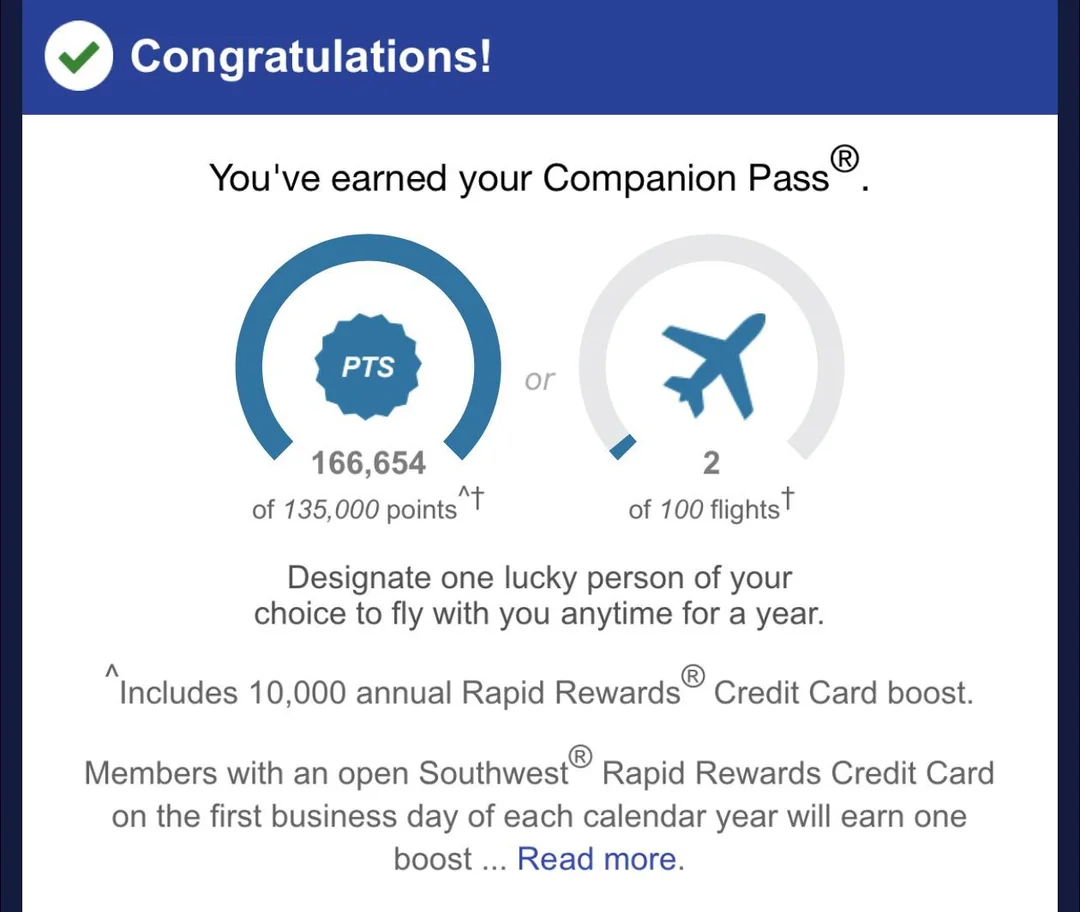Click the 'or' separator between the gauges
The height and width of the screenshot is (912, 1080).
pyautogui.click(x=540, y=381)
